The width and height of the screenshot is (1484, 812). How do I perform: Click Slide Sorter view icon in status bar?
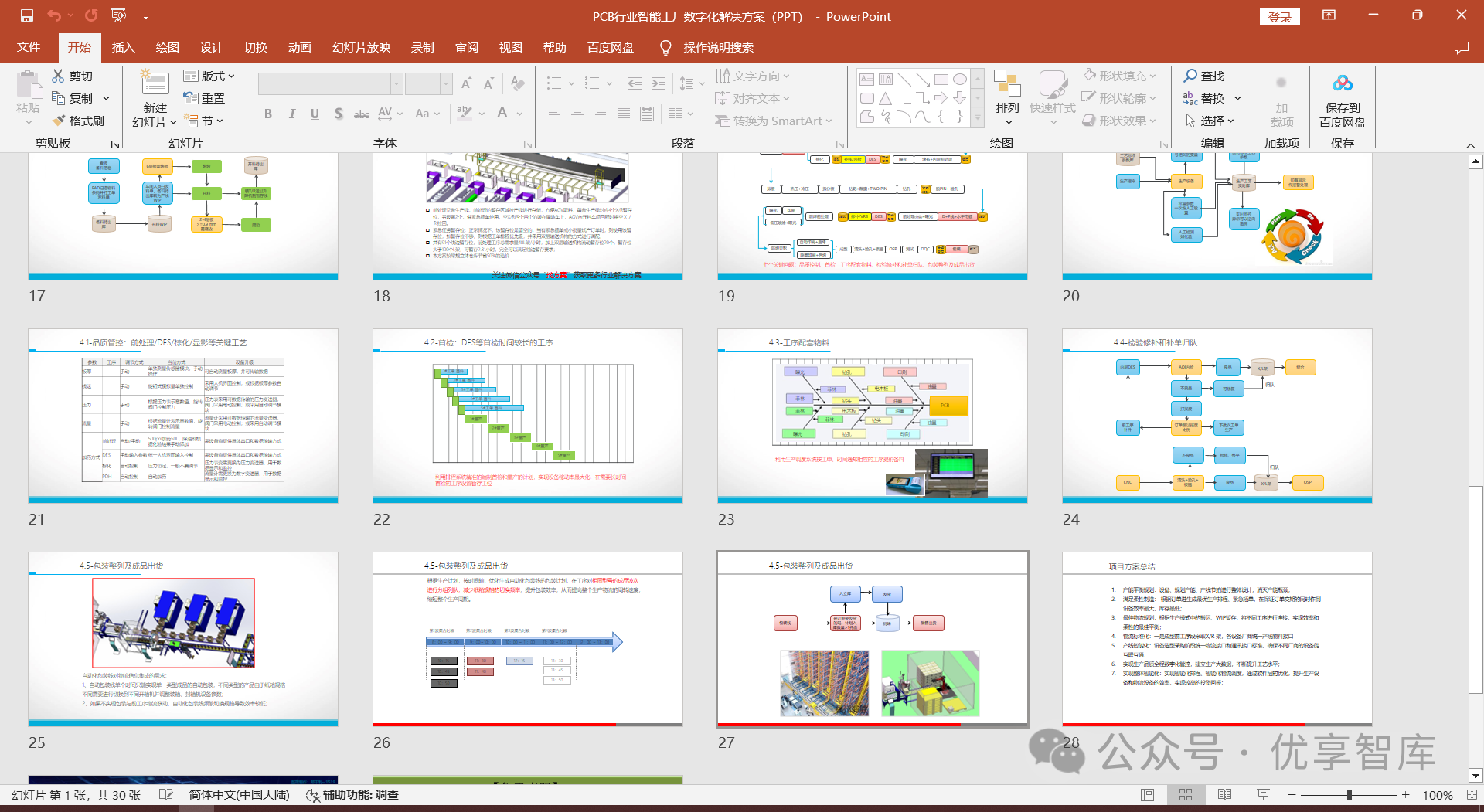point(1186,795)
